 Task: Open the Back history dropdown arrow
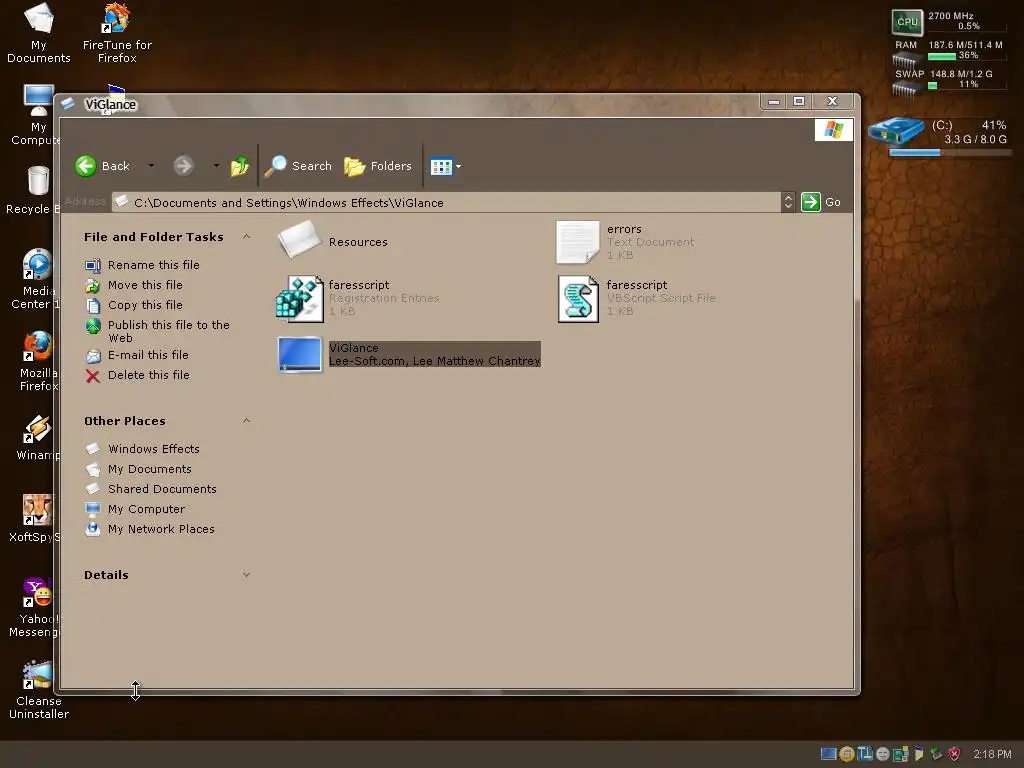151,166
